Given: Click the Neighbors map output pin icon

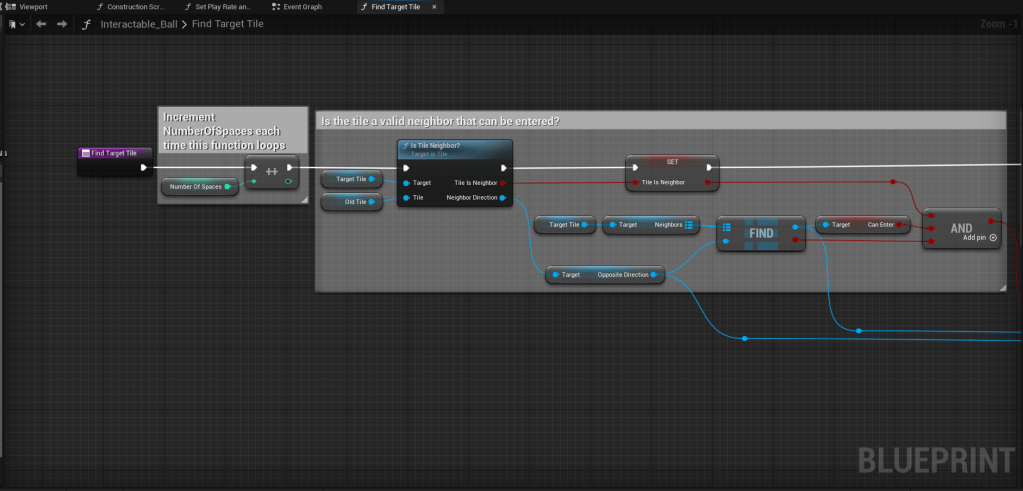Looking at the screenshot, I should [x=690, y=225].
